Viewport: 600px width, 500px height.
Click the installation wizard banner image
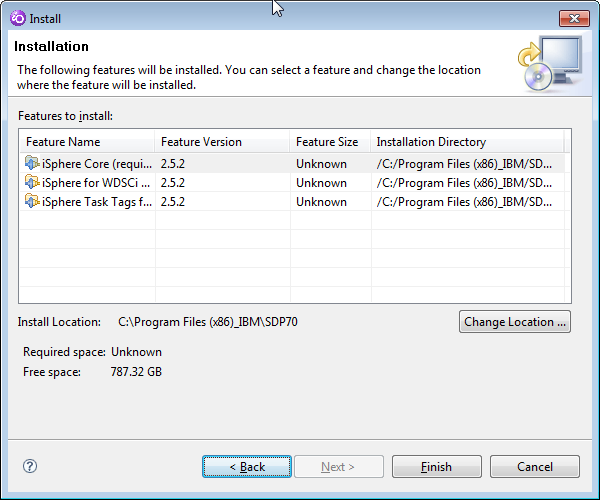[550, 64]
